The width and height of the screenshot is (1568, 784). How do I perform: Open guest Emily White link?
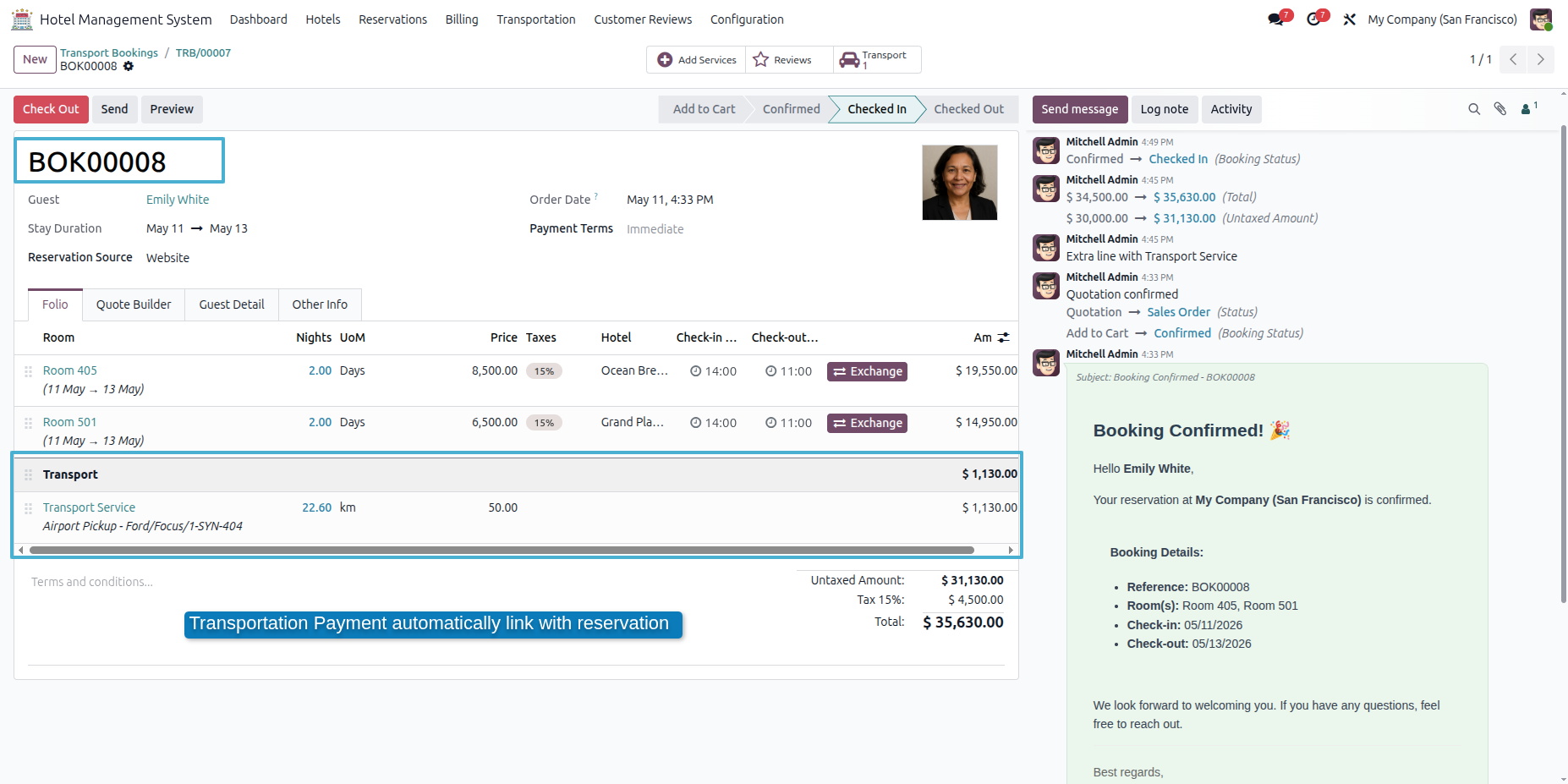click(x=178, y=200)
